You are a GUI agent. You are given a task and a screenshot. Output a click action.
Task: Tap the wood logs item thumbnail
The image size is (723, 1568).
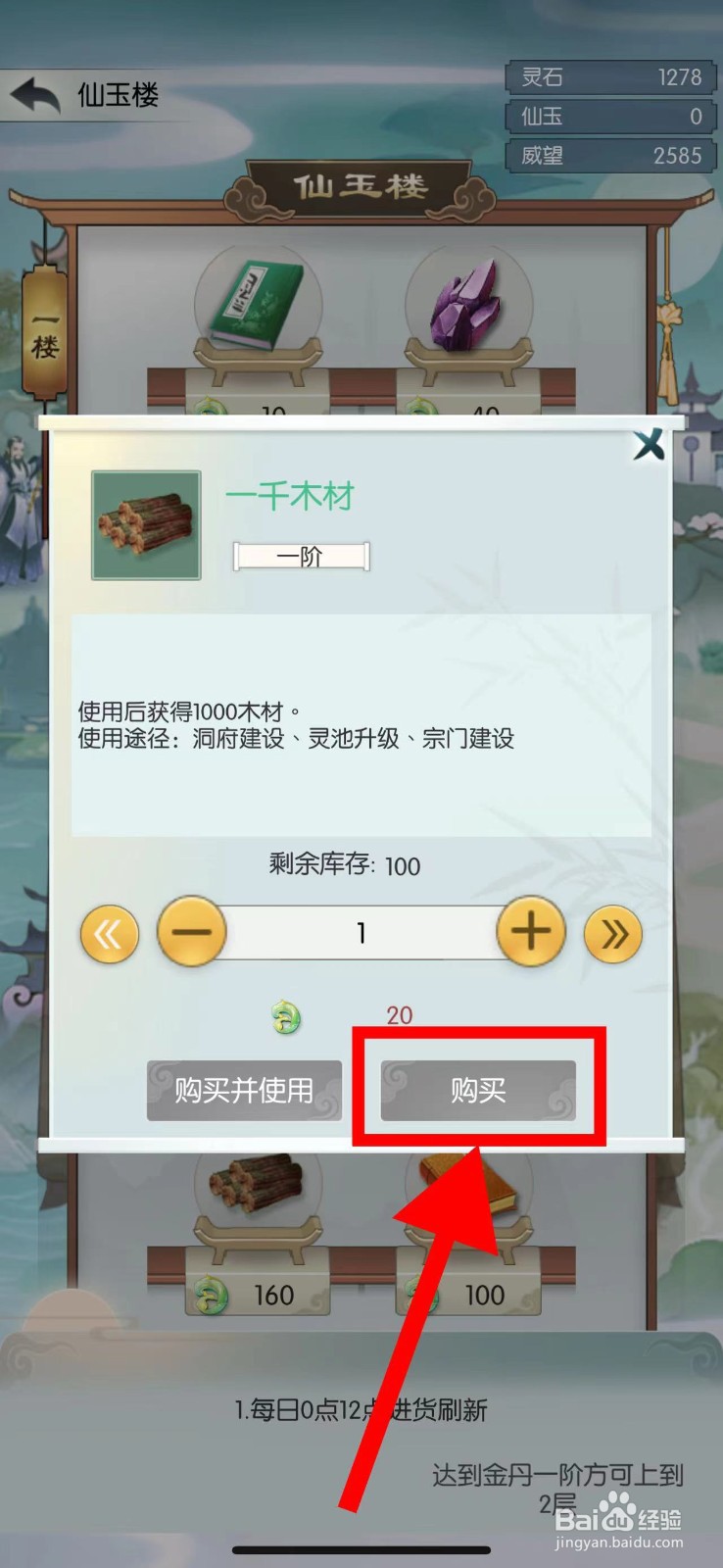(146, 525)
